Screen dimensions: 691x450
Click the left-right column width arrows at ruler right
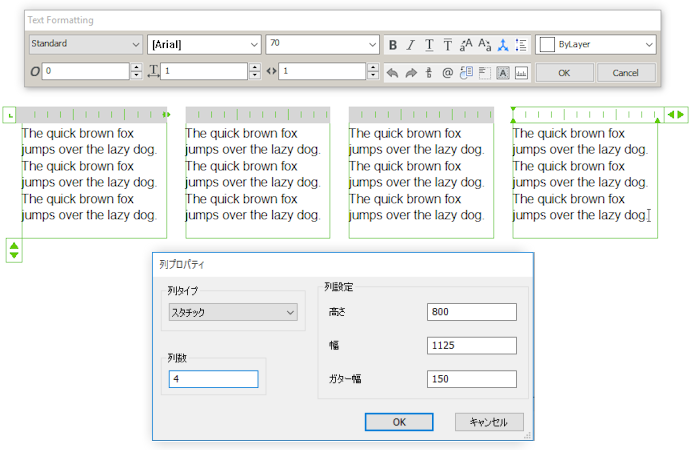click(x=676, y=115)
